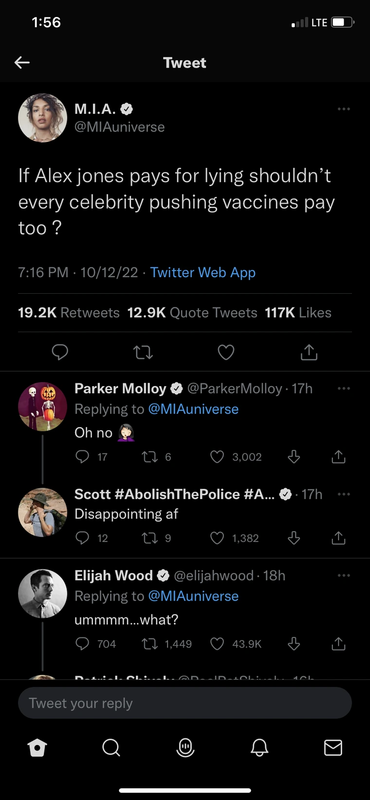Open Elijah Wood's profile picture
370x800 pixels.
tap(43, 594)
